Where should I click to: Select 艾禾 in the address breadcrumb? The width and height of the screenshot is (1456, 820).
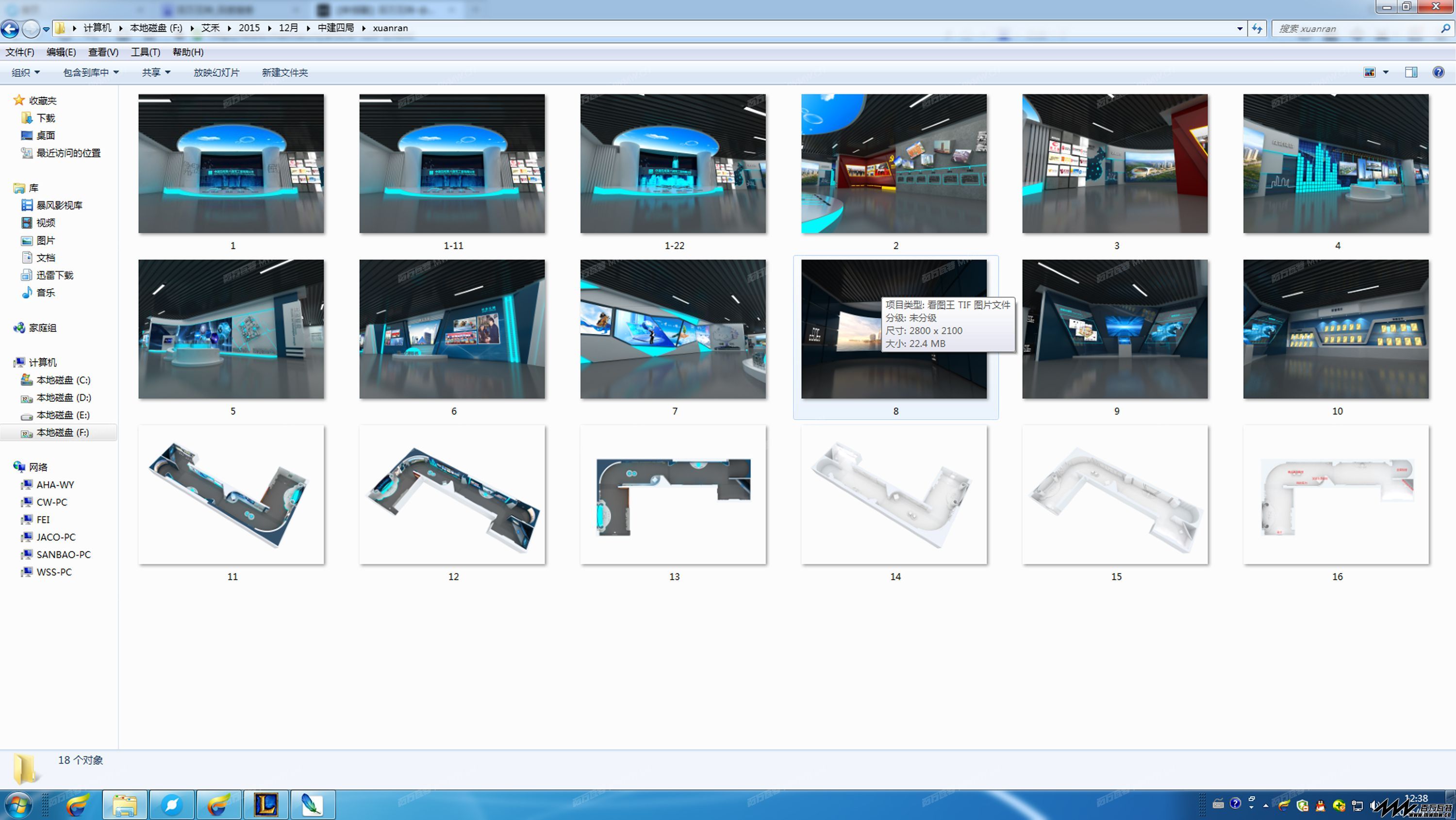coord(210,28)
